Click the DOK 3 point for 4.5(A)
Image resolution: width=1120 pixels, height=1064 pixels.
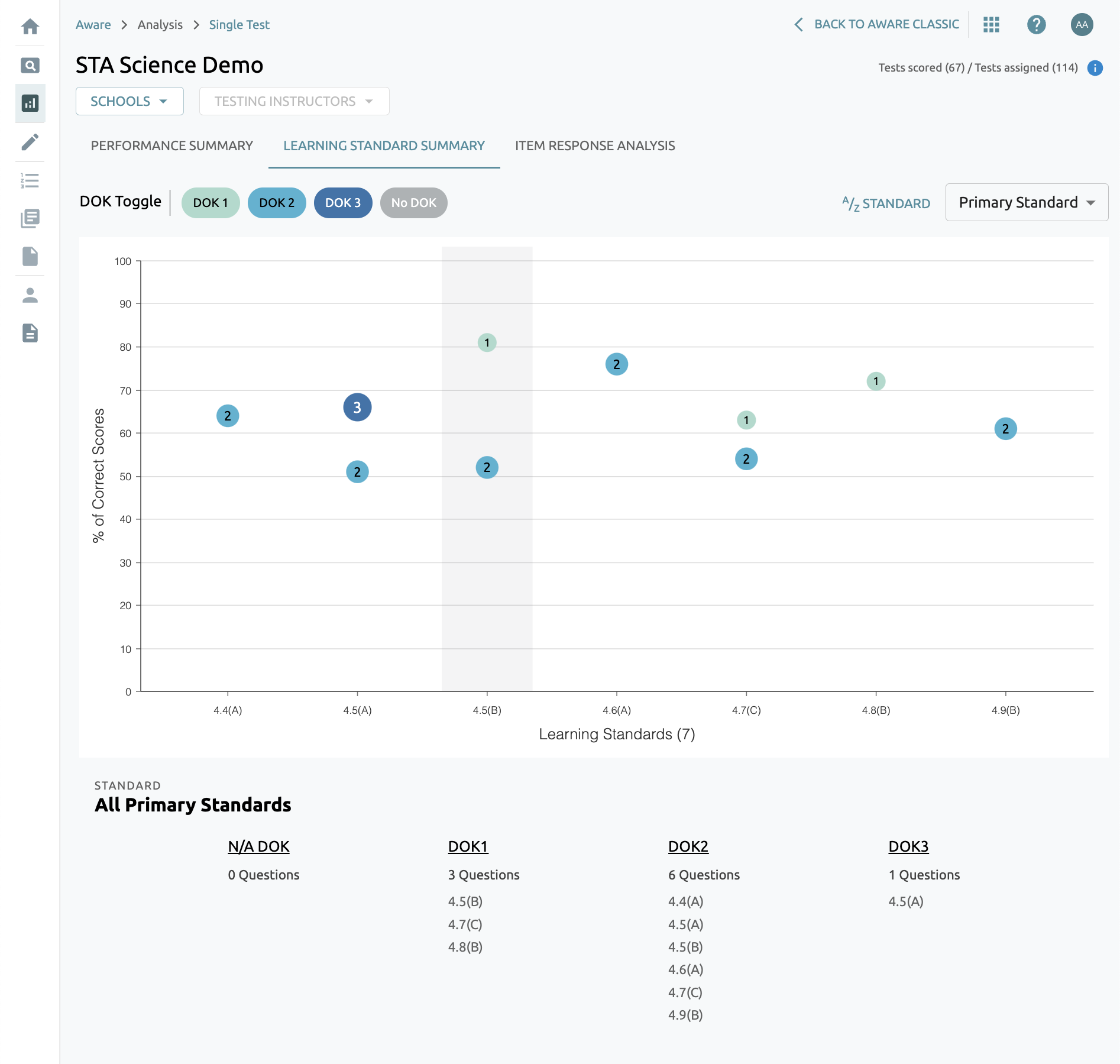357,408
